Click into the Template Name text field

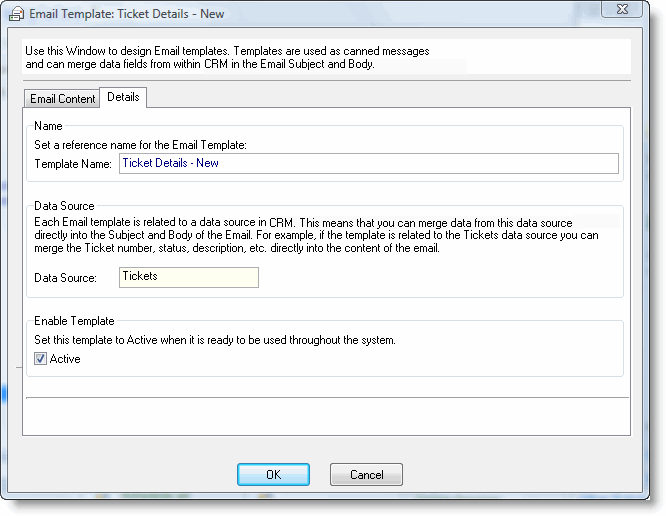pyautogui.click(x=368, y=163)
